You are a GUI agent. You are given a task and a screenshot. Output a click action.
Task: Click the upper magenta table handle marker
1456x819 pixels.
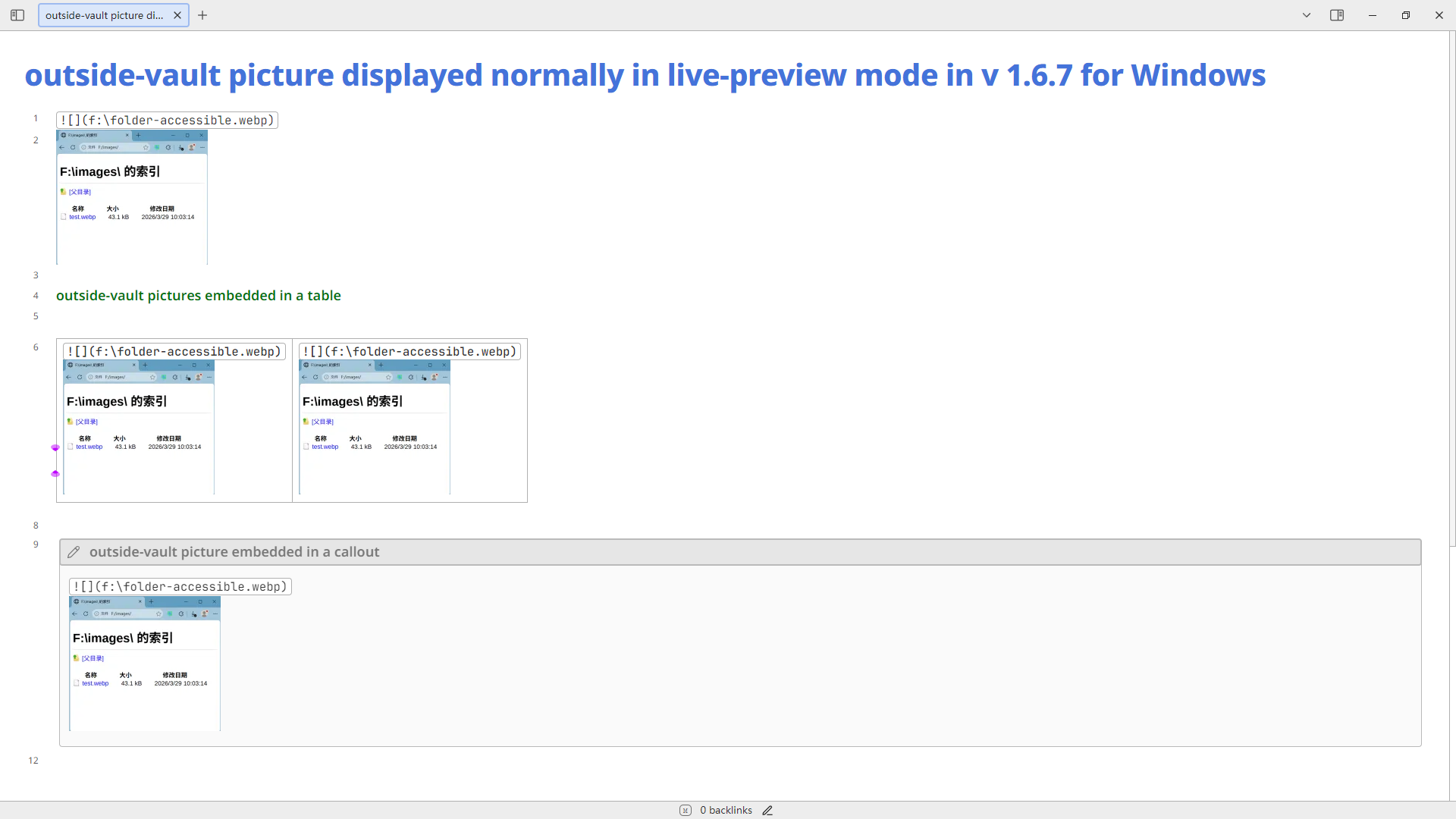pos(55,448)
